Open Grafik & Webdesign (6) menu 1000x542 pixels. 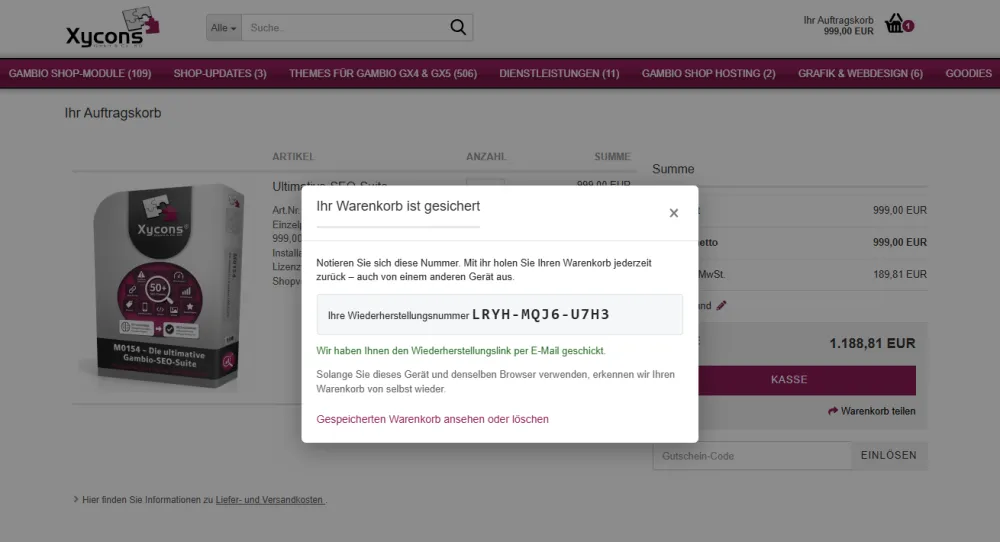coord(860,73)
